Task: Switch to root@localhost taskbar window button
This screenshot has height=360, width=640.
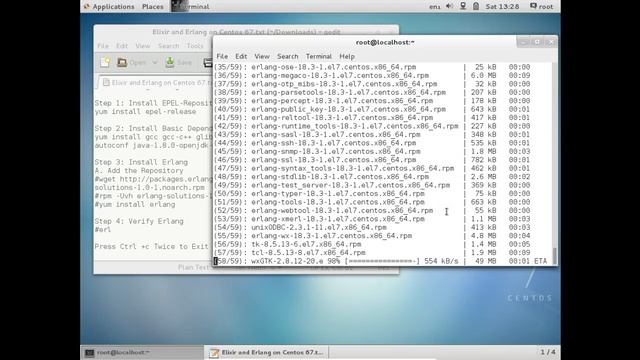Action: [x=142, y=352]
